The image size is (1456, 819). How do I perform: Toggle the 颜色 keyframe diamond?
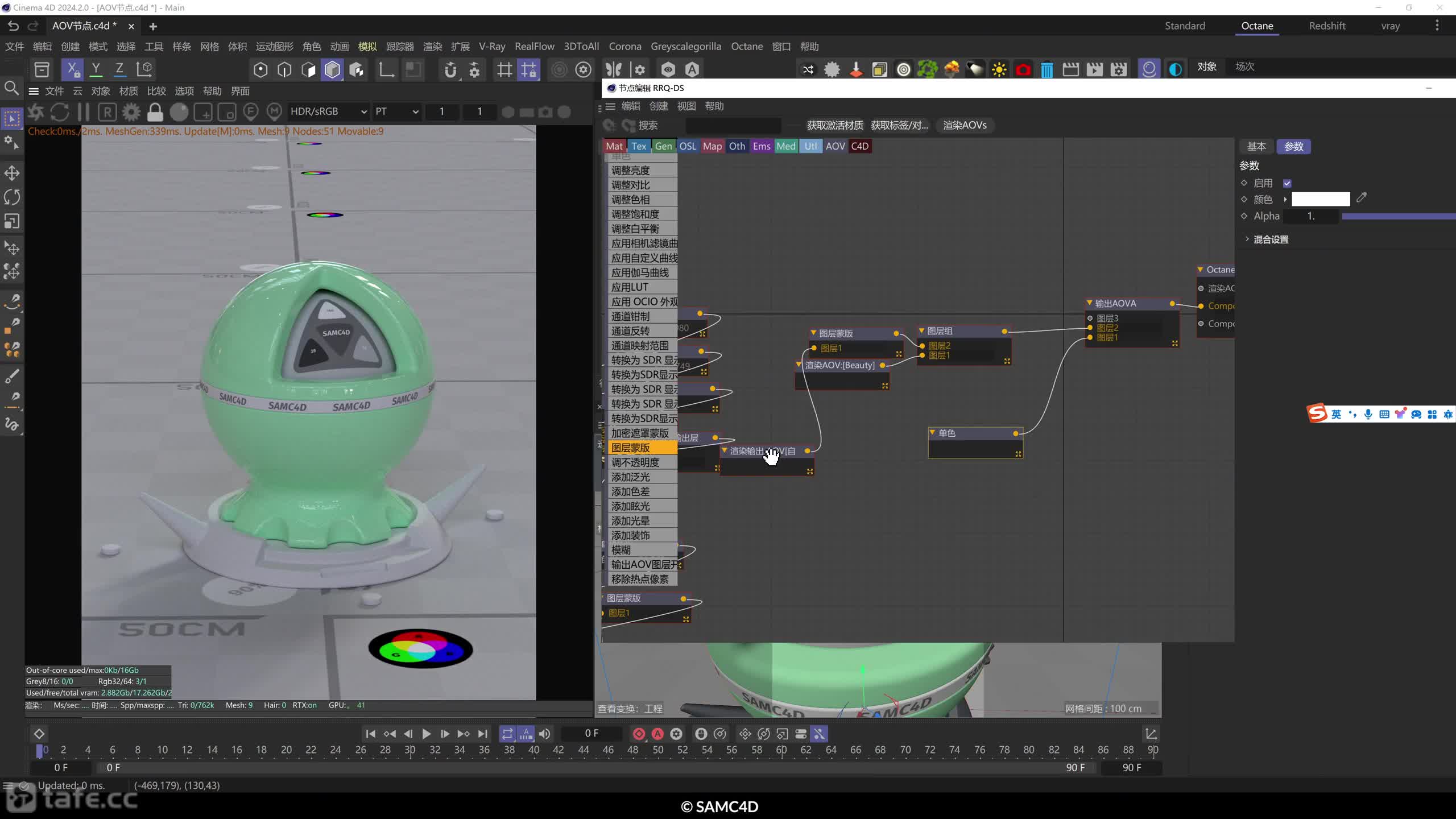pos(1244,199)
